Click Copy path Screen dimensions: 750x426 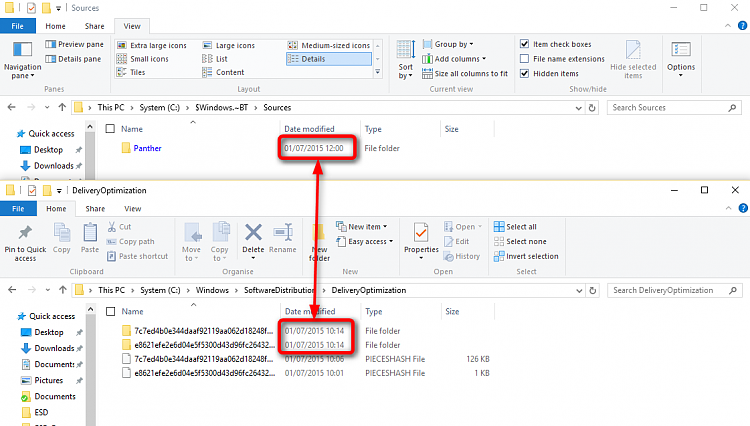click(131, 241)
